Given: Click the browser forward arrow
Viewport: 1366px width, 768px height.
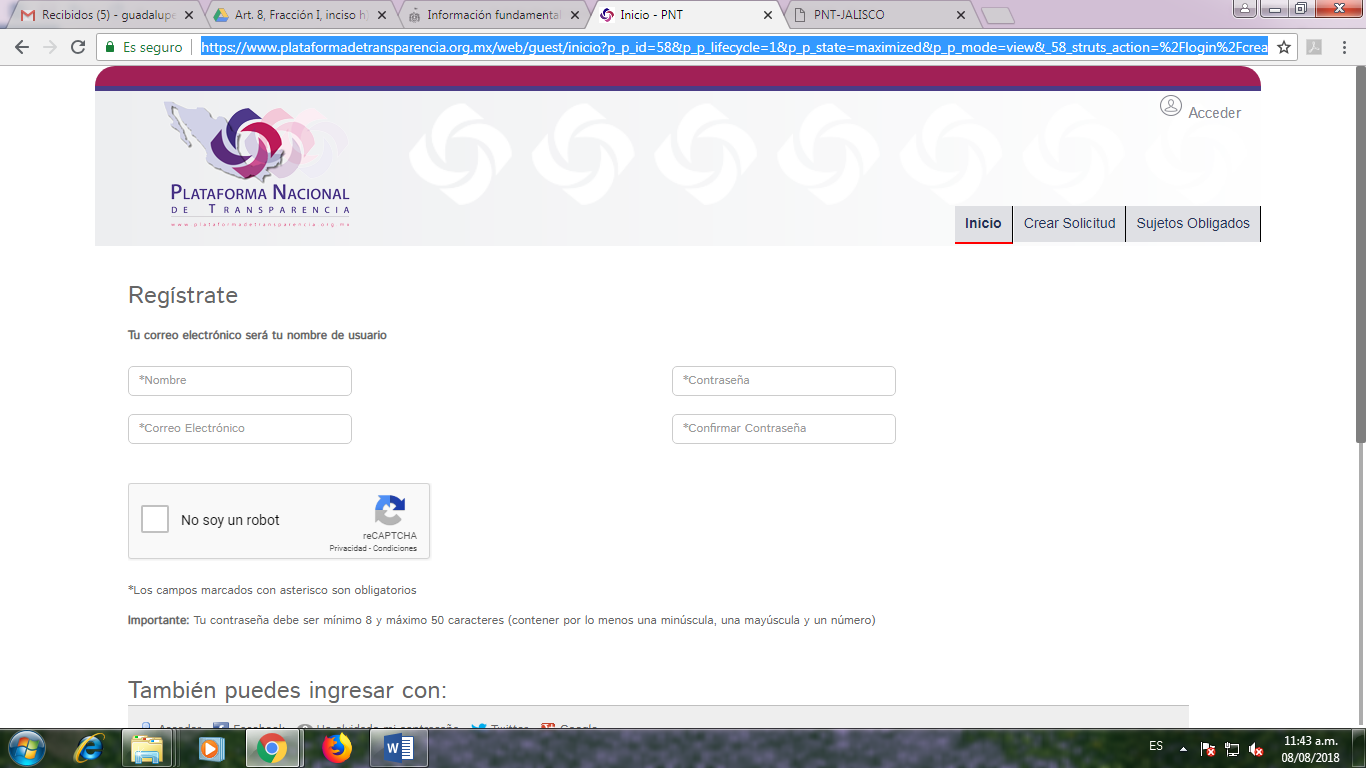Looking at the screenshot, I should [x=50, y=47].
